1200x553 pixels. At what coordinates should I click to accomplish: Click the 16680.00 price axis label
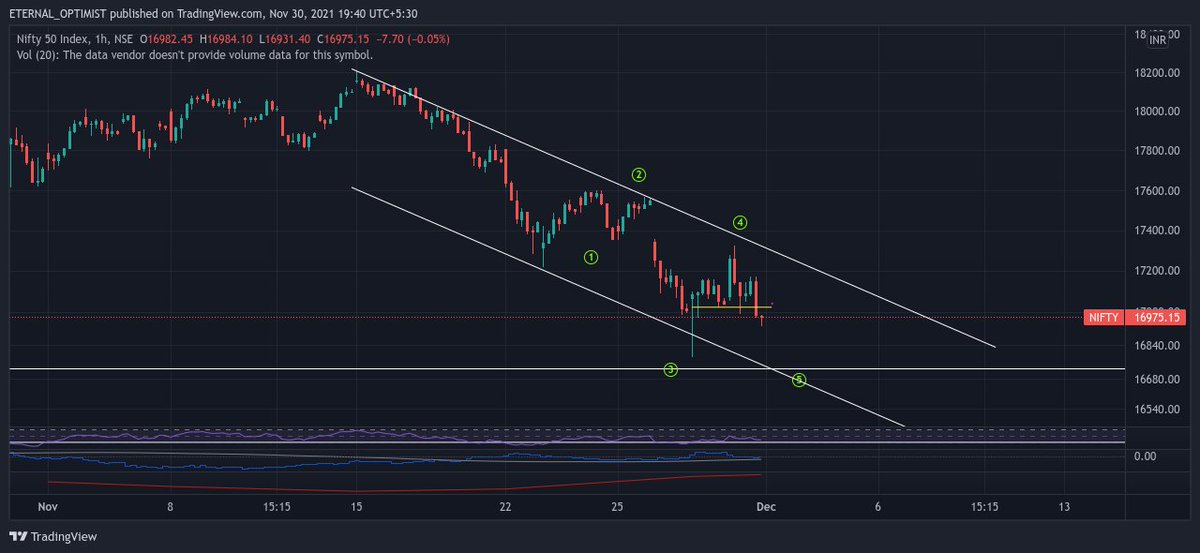(x=1156, y=380)
